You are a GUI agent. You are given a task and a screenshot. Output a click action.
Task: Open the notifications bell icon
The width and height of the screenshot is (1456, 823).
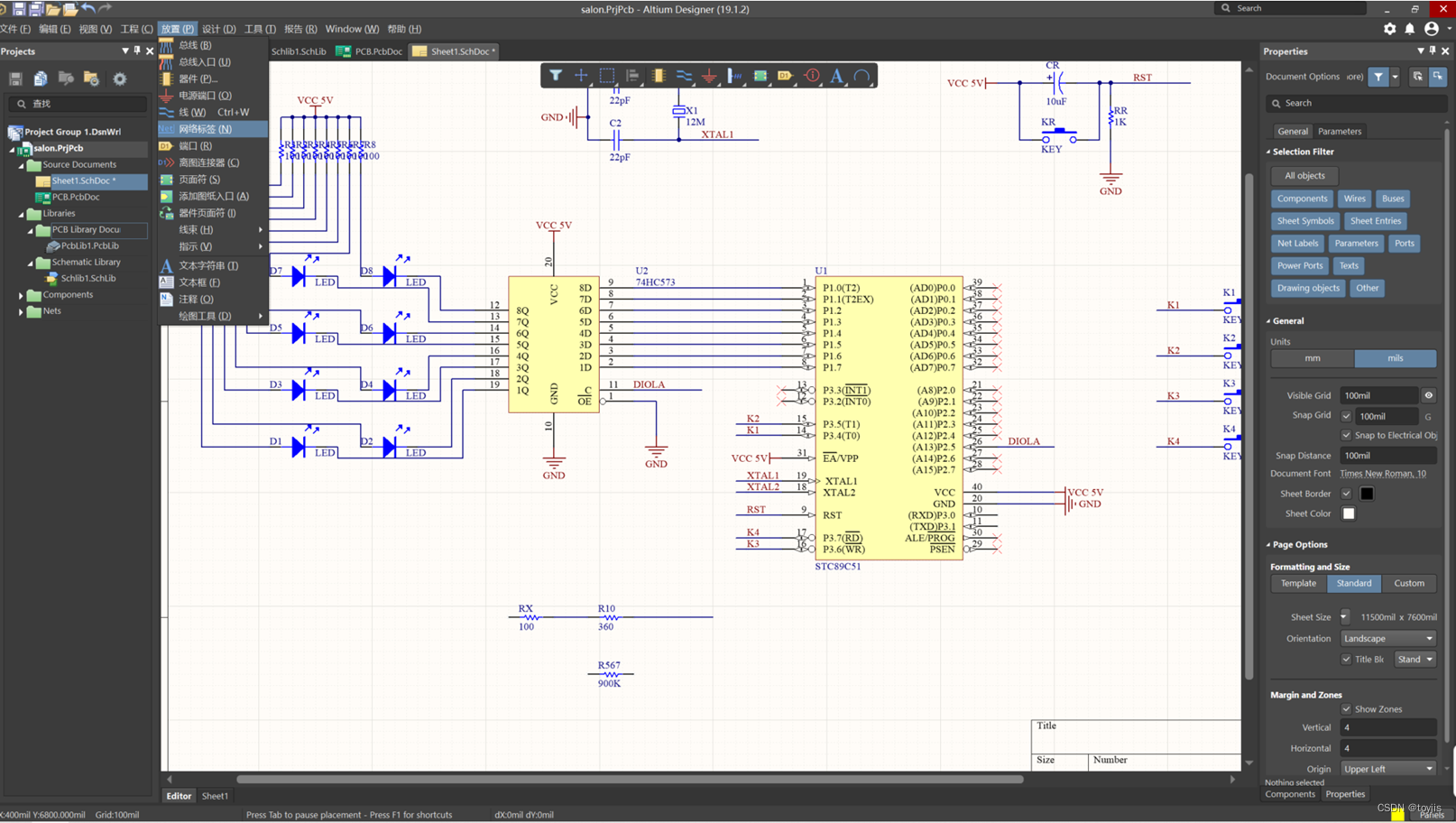(x=1410, y=29)
